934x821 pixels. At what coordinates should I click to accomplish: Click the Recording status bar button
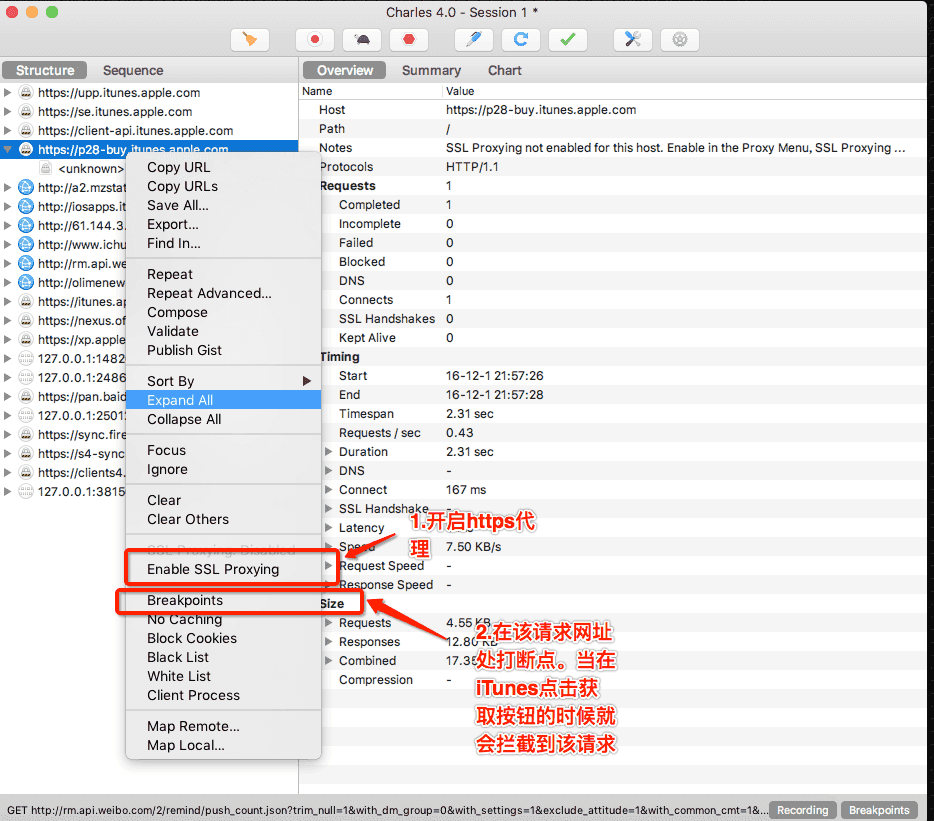(x=802, y=809)
